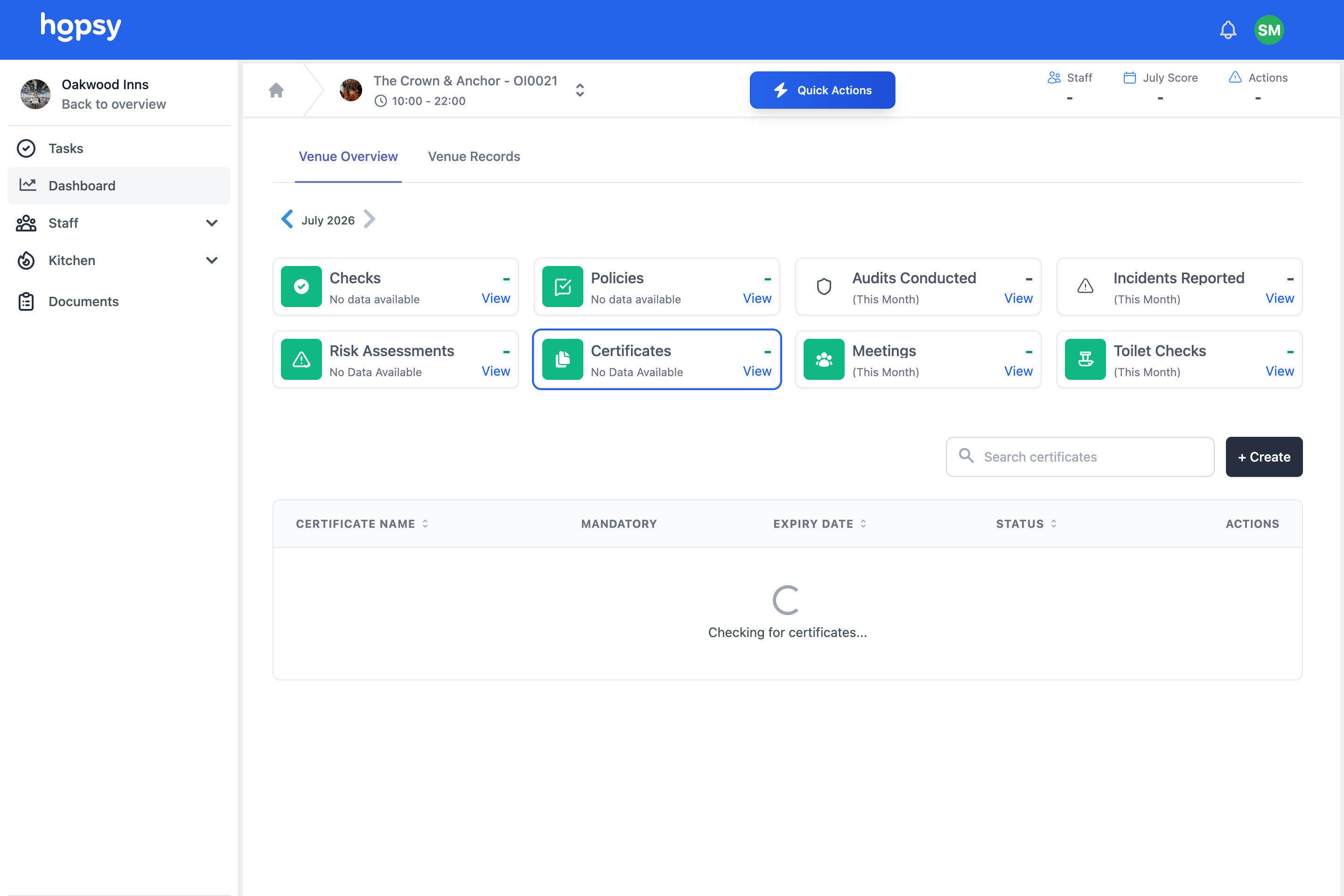Image resolution: width=1344 pixels, height=896 pixels.
Task: Click the Meetings group icon
Action: click(824, 359)
